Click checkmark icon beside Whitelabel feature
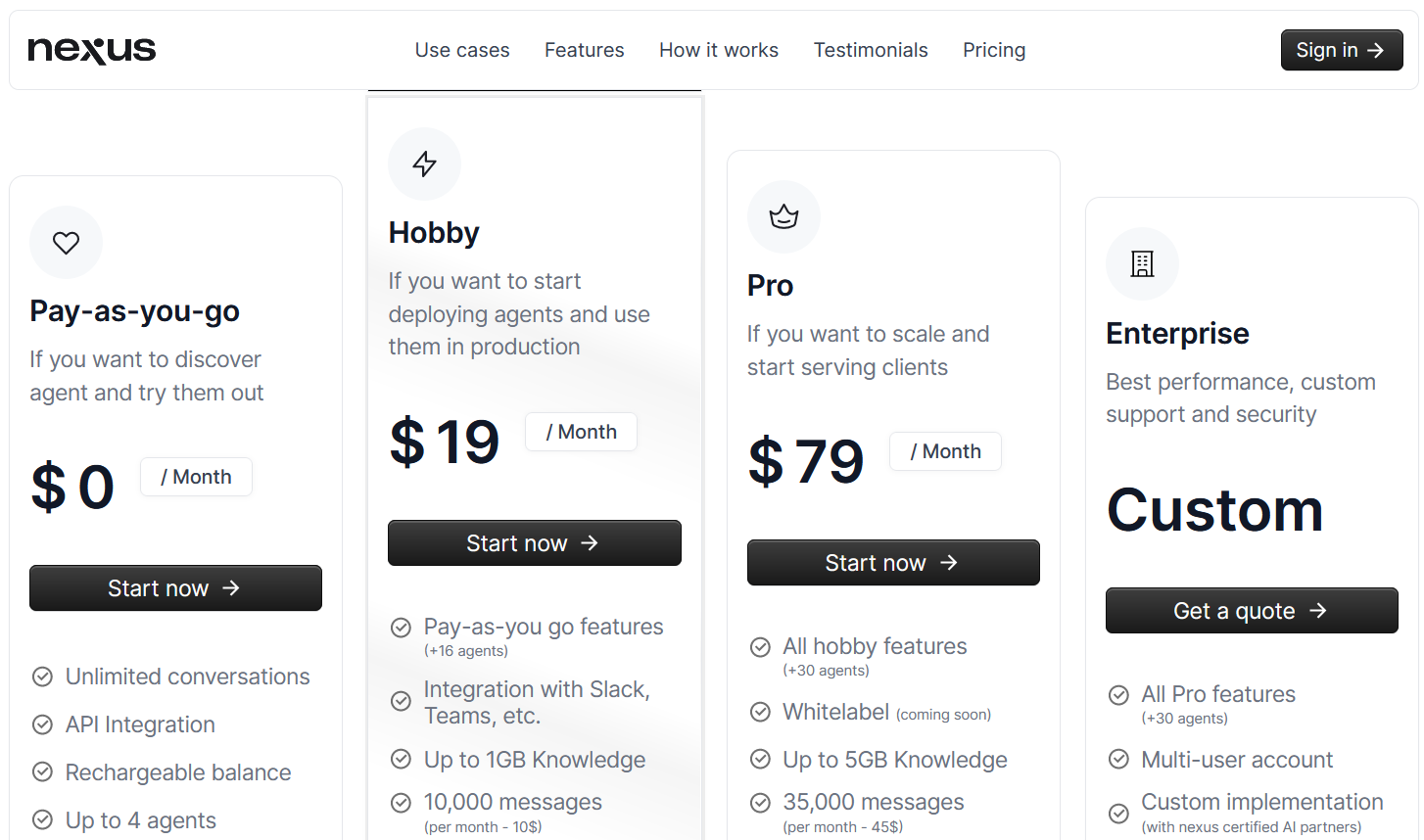 760,712
